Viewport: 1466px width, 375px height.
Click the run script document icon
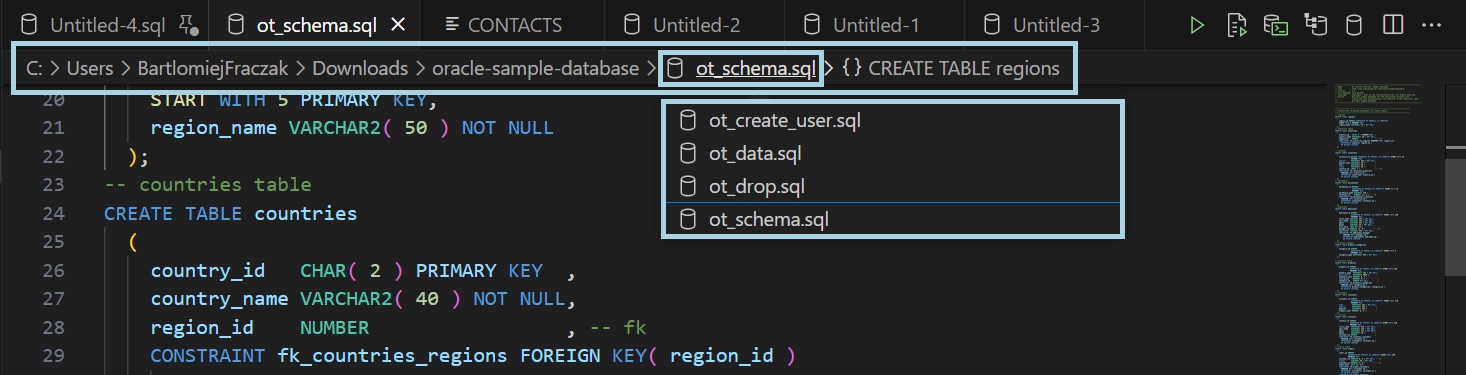(x=1236, y=25)
